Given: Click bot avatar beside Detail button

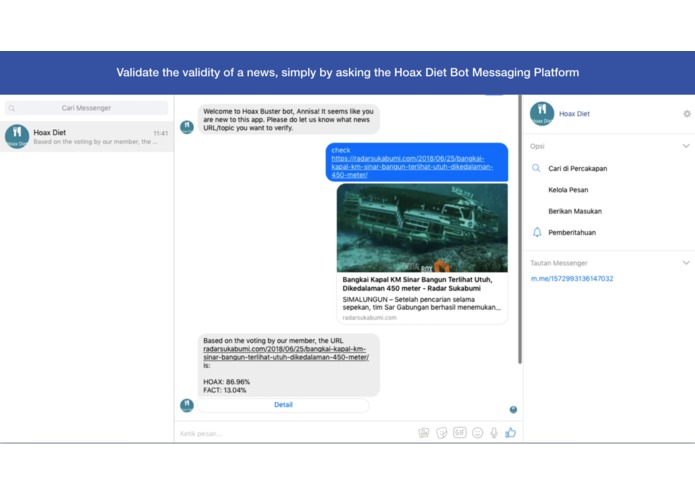Looking at the screenshot, I should 187,405.
